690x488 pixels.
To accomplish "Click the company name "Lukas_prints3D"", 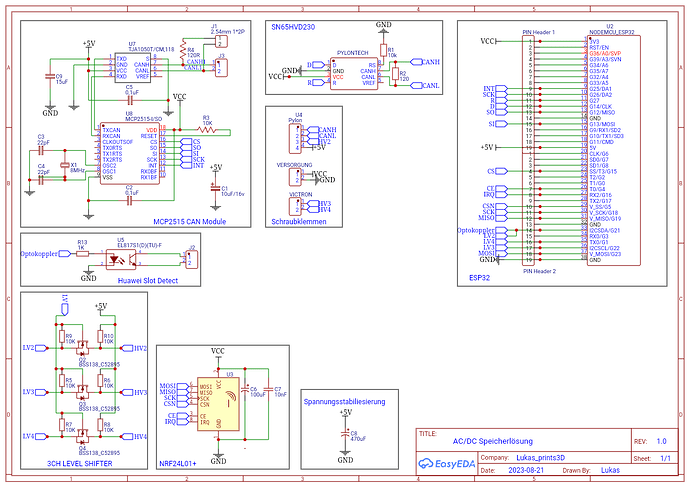I will (540, 458).
